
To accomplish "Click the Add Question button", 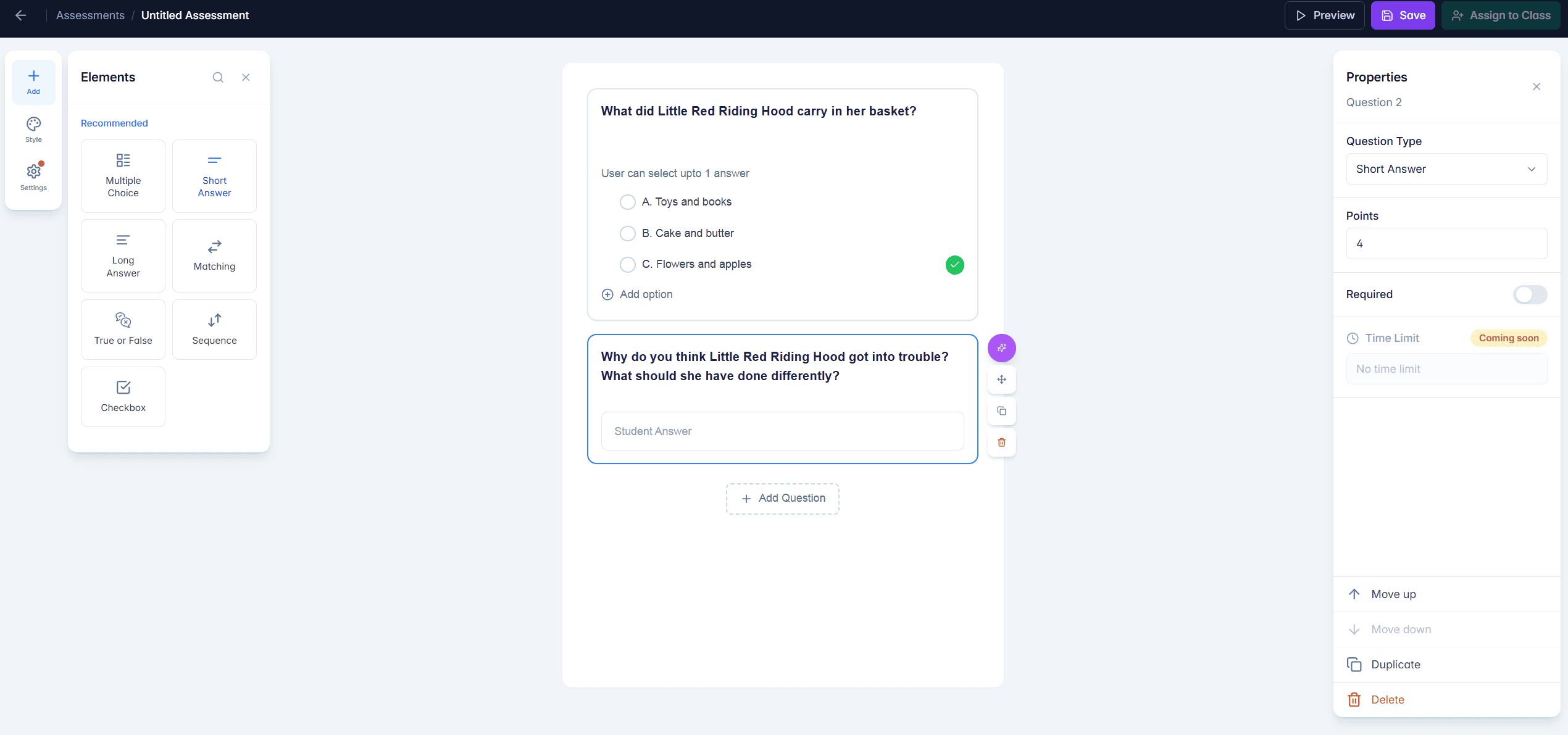I will 782,498.
